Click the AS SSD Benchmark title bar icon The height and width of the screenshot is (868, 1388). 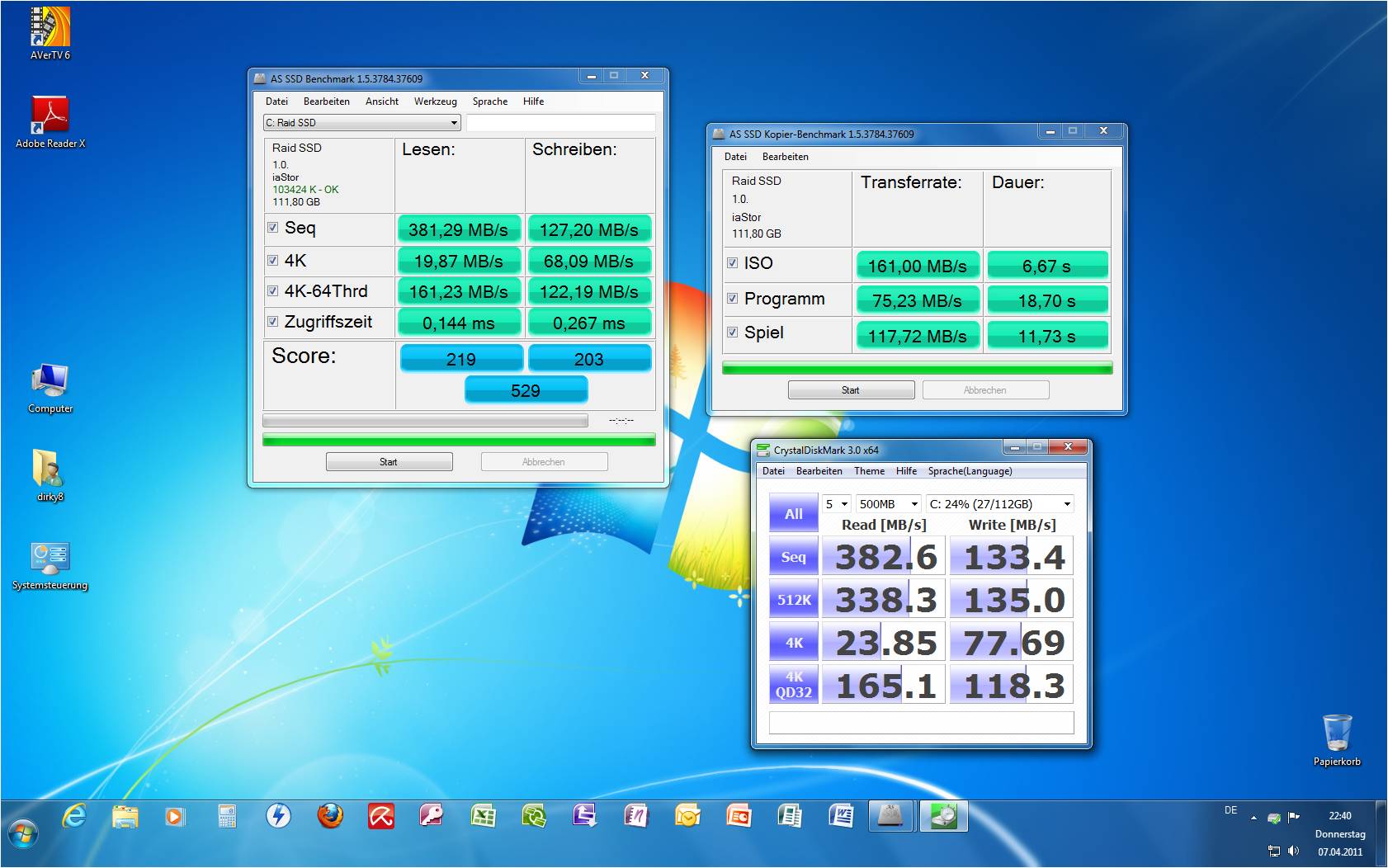[x=260, y=78]
